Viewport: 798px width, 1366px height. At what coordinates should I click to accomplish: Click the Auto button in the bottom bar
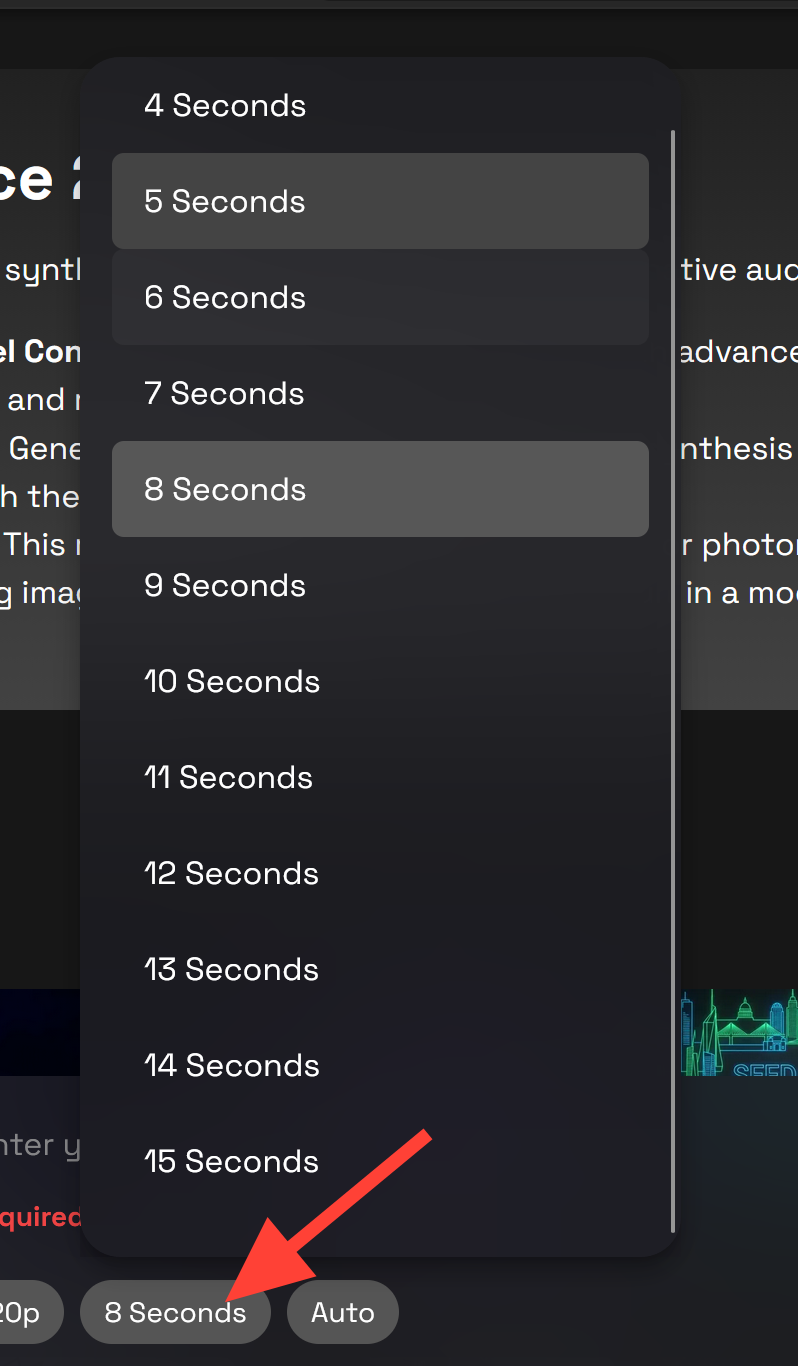pos(342,1312)
